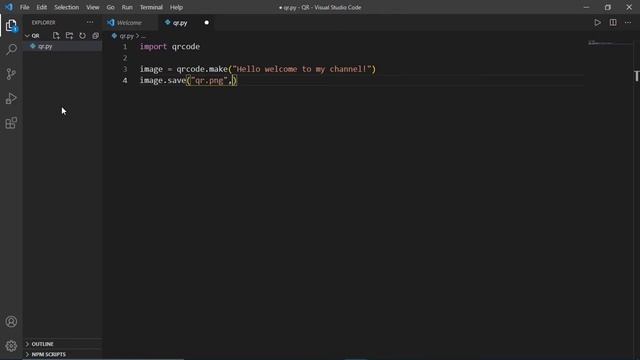The width and height of the screenshot is (640, 360).
Task: Minimize the VS Code window
Action: tap(587, 7)
